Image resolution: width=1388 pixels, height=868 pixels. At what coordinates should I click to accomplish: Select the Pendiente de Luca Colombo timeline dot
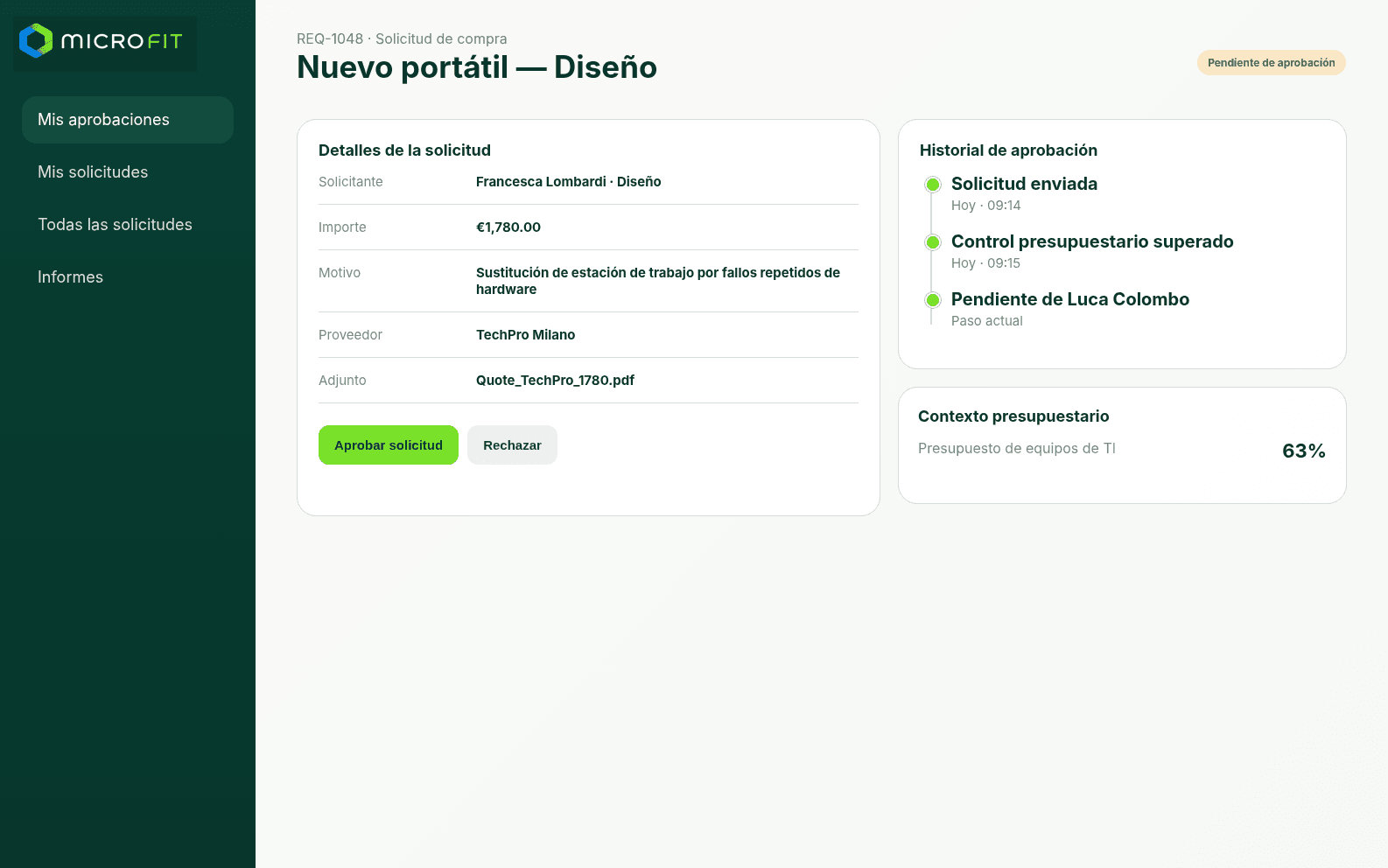(x=933, y=300)
